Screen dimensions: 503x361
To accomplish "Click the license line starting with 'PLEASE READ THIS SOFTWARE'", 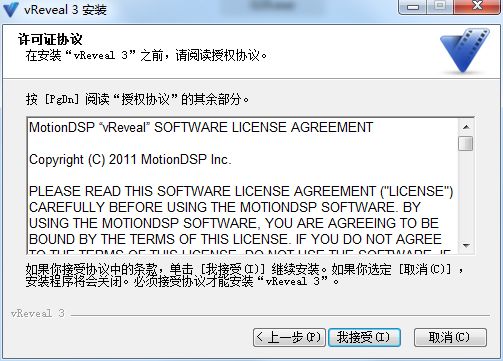I will [241, 191].
